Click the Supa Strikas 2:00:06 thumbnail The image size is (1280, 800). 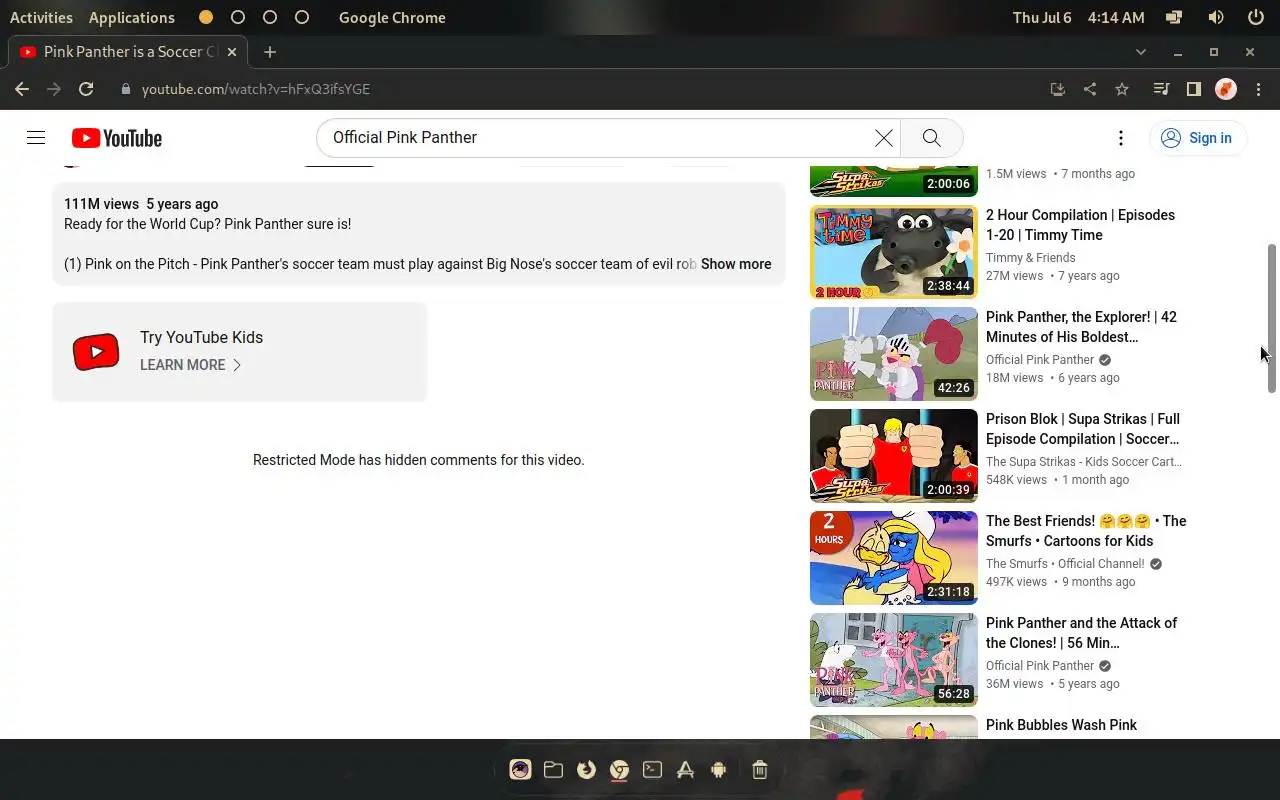(894, 181)
